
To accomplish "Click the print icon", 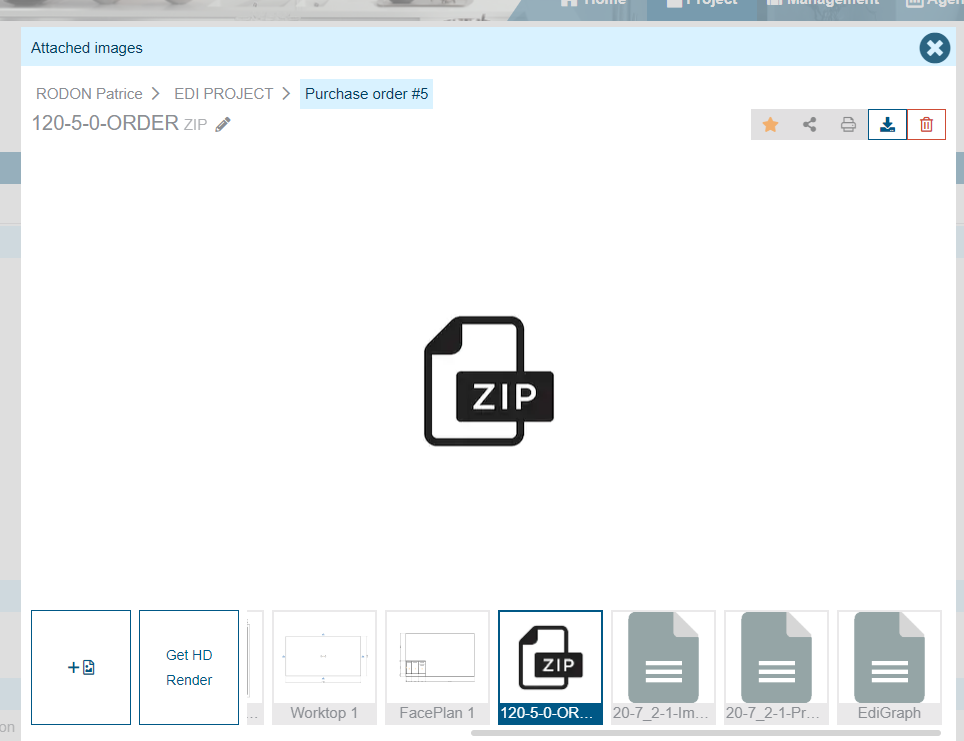I will click(x=848, y=125).
